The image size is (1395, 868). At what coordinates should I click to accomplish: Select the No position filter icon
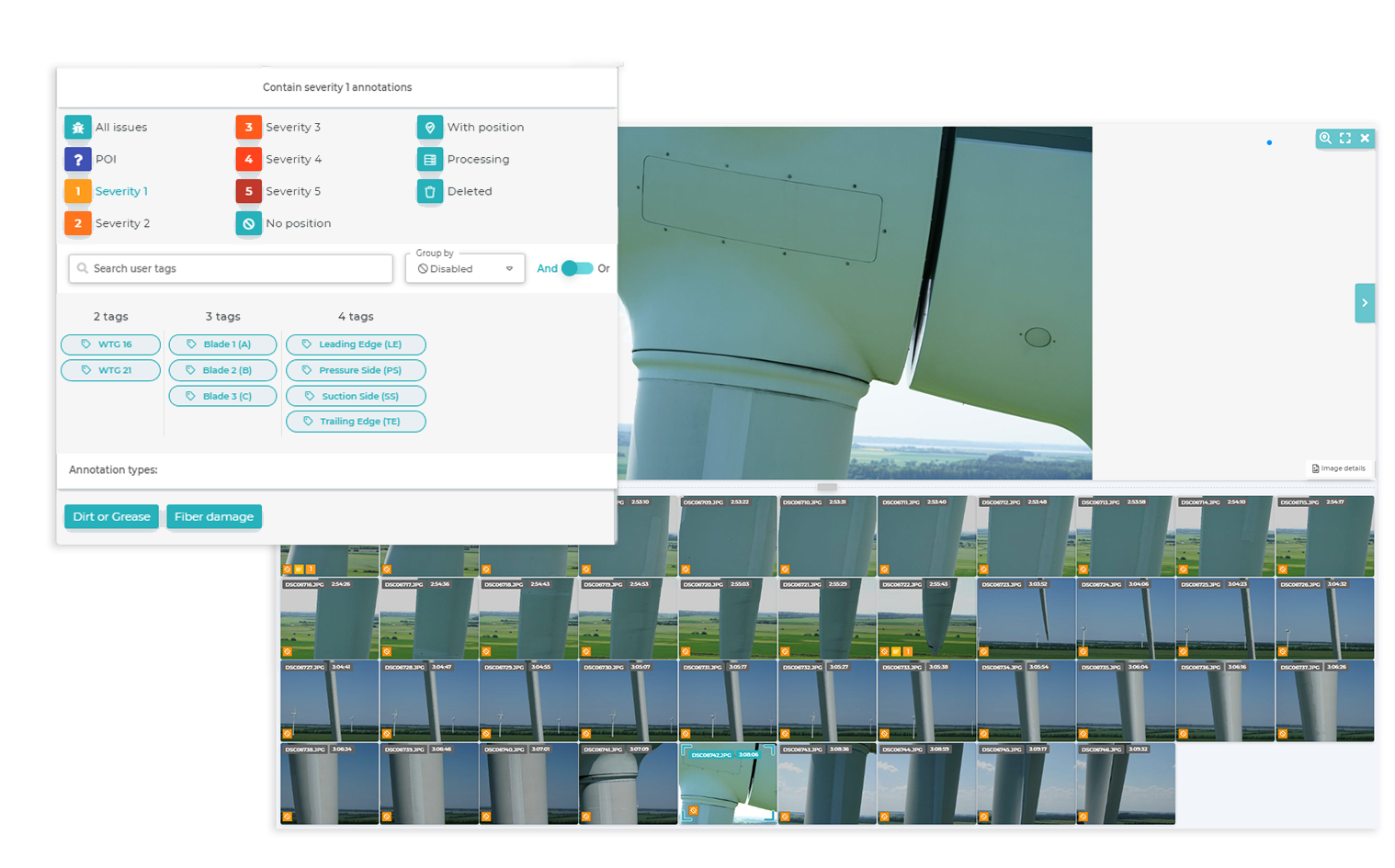pos(248,224)
